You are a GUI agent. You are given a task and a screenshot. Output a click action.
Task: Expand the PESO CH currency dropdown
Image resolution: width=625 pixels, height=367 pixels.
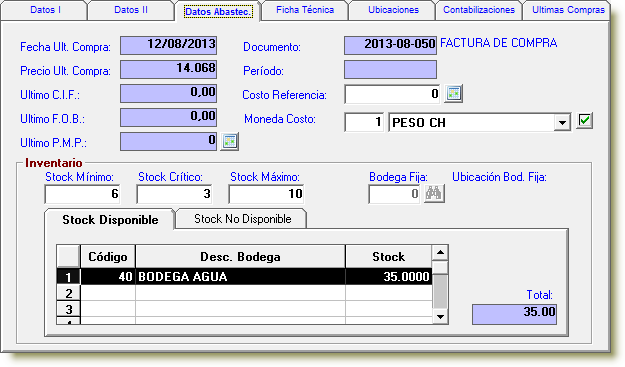562,122
